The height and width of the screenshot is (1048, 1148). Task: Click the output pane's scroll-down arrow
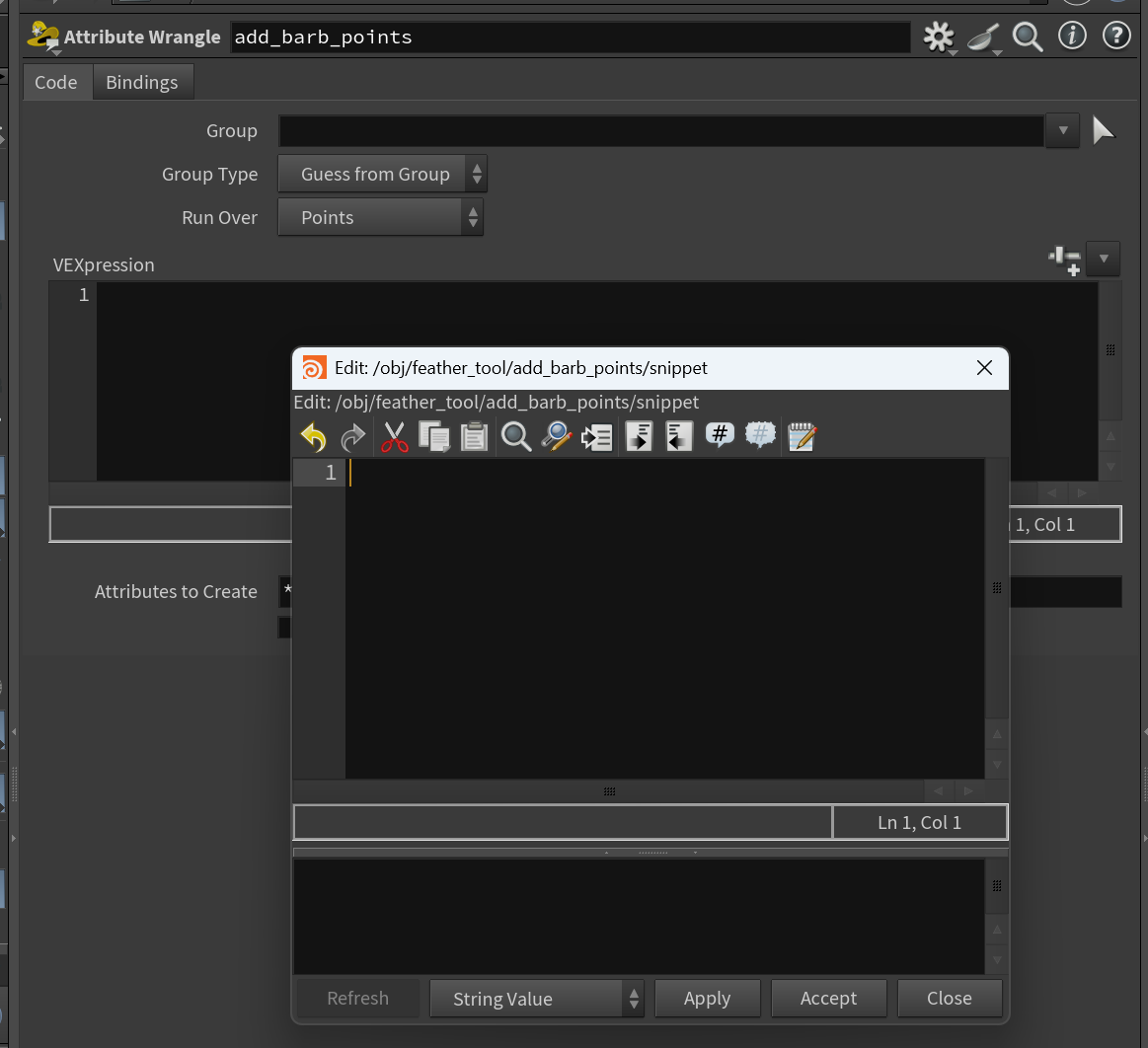coord(997,959)
